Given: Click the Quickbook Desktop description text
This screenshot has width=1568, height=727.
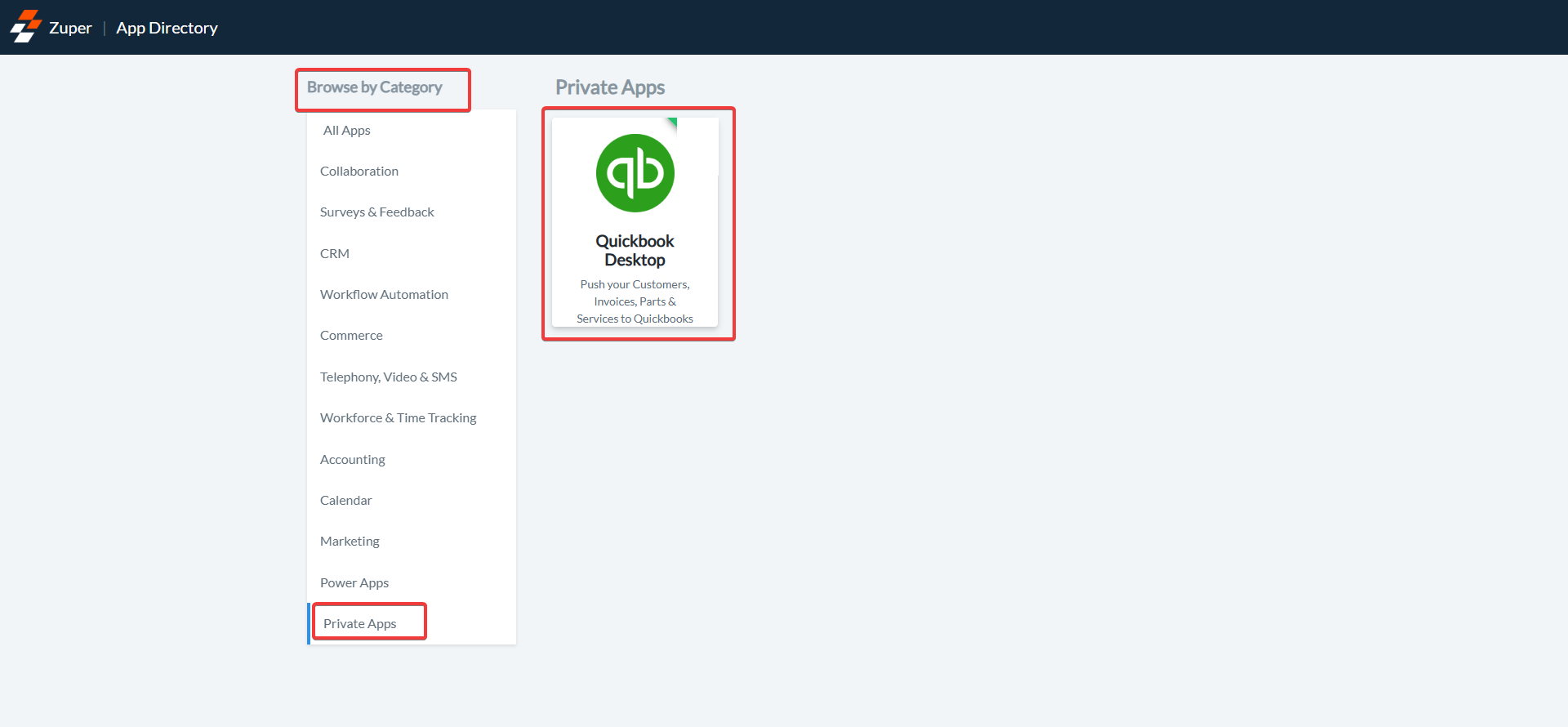Looking at the screenshot, I should [x=635, y=301].
